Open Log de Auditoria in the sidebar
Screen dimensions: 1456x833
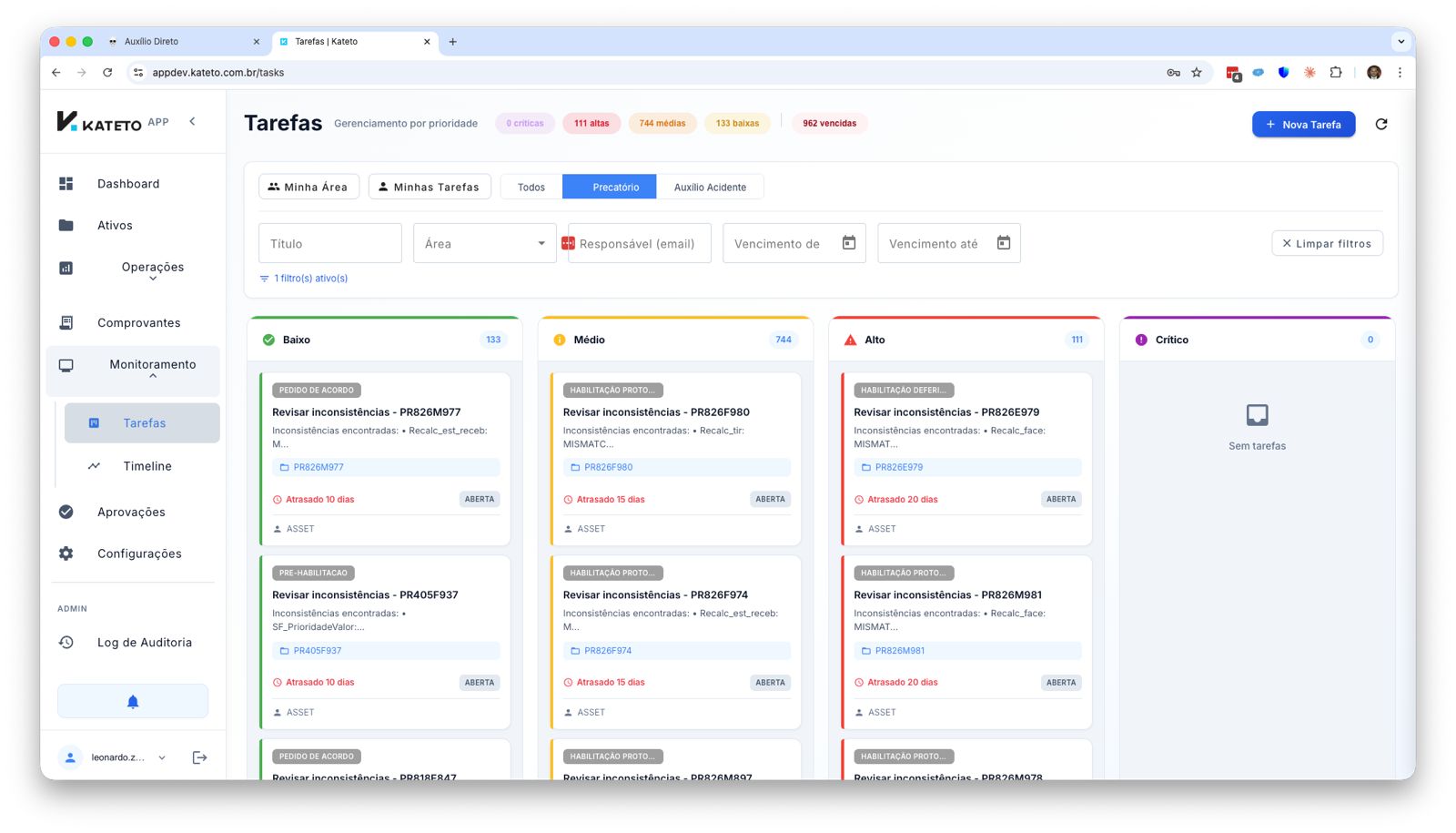[x=144, y=643]
